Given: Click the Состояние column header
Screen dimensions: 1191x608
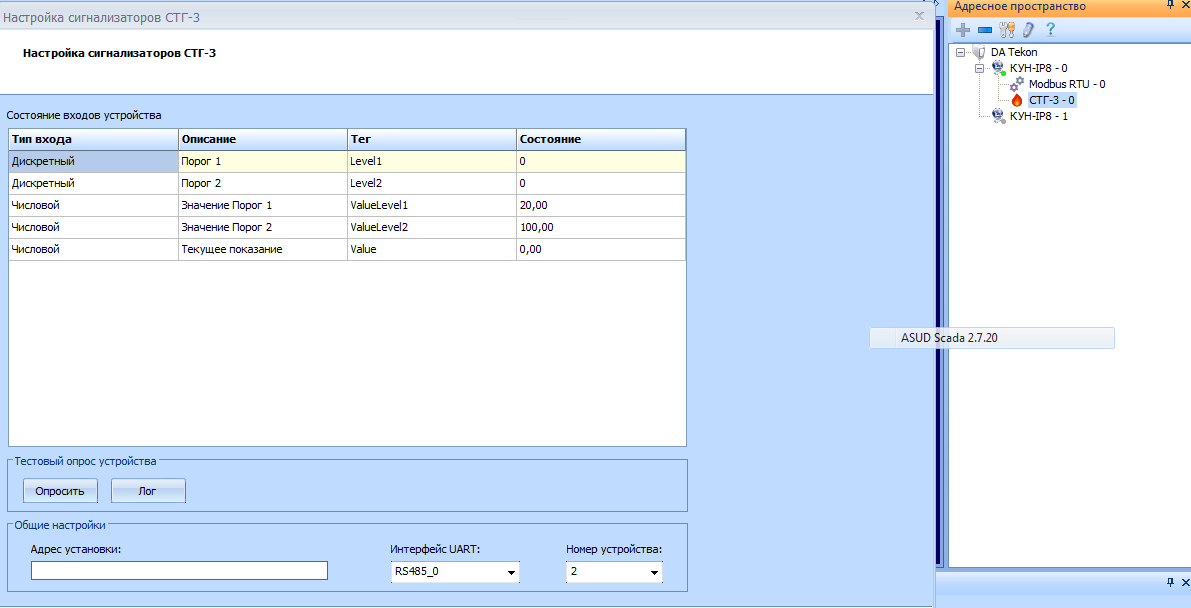Looking at the screenshot, I should pyautogui.click(x=600, y=139).
